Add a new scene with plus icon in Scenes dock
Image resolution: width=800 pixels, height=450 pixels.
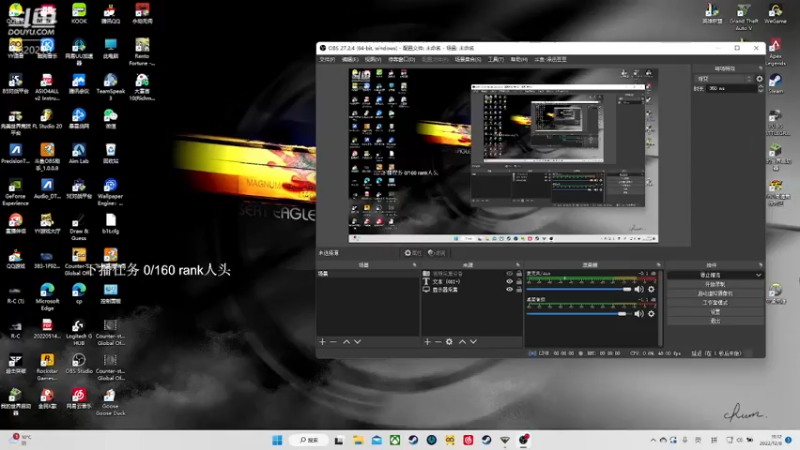pos(322,341)
